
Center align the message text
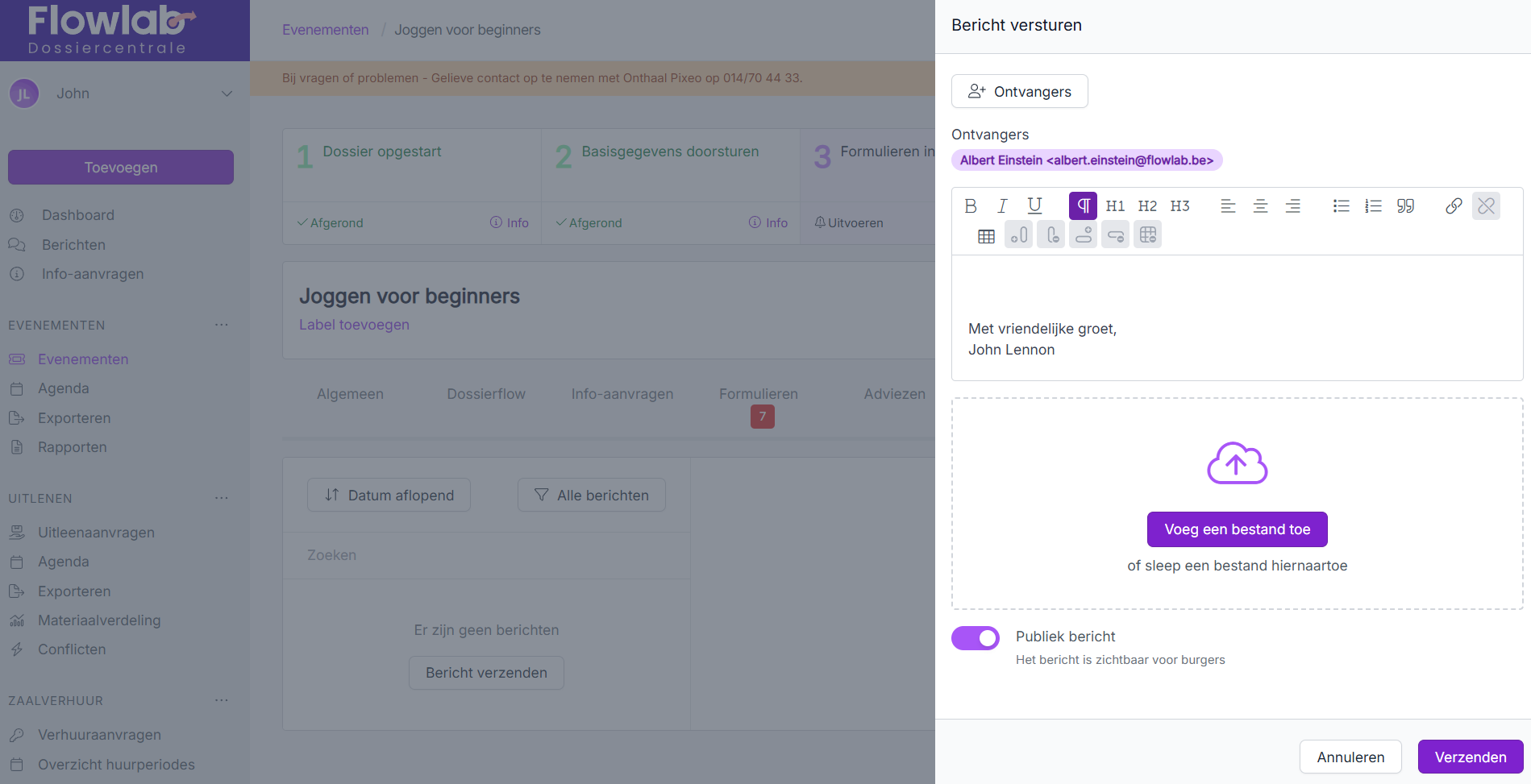coord(1260,206)
